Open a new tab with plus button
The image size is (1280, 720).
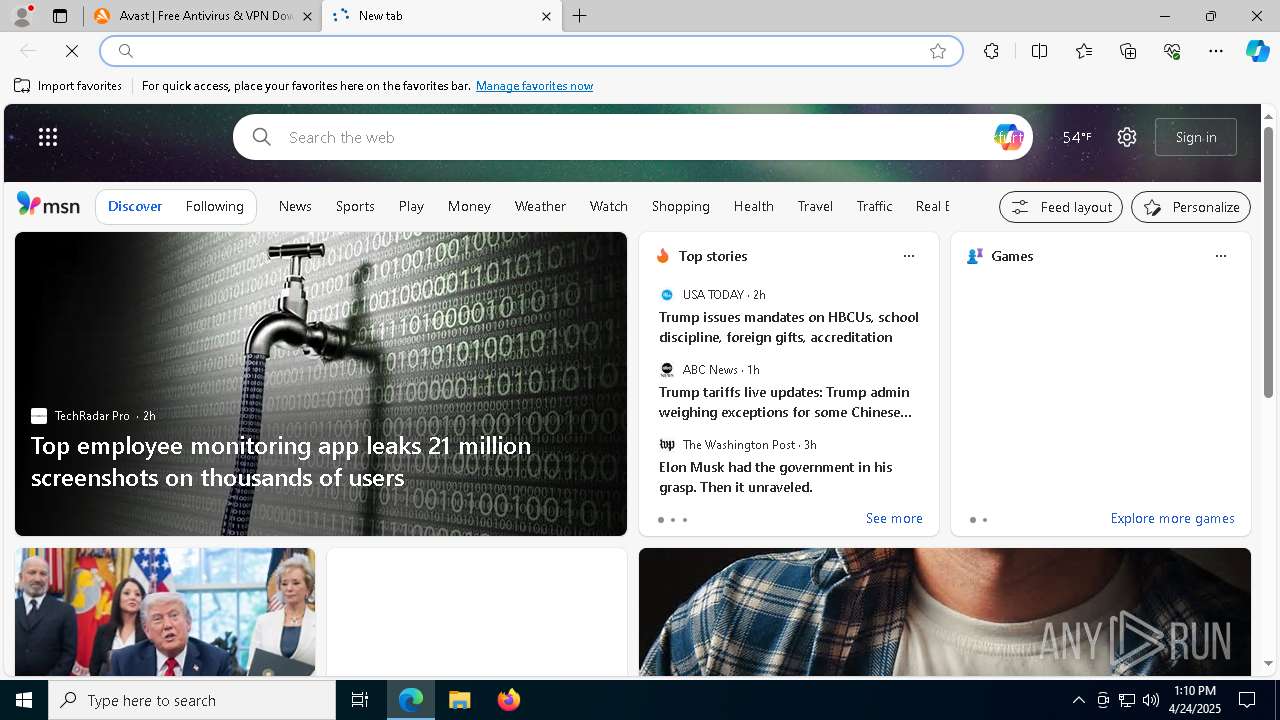coord(580,16)
